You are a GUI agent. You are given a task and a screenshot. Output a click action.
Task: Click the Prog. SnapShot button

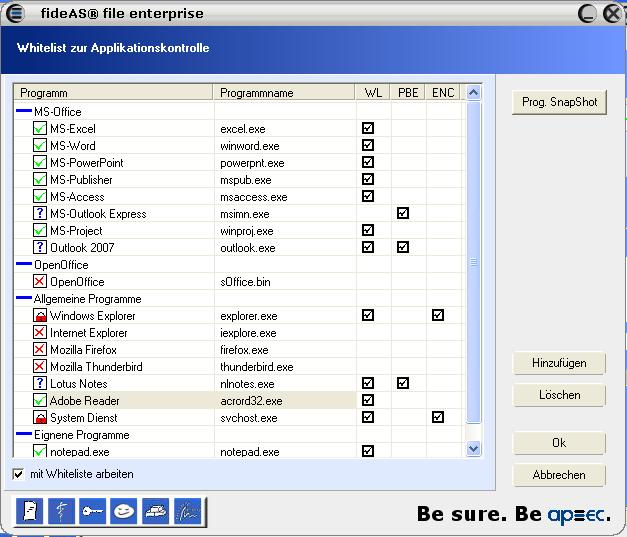tap(559, 102)
